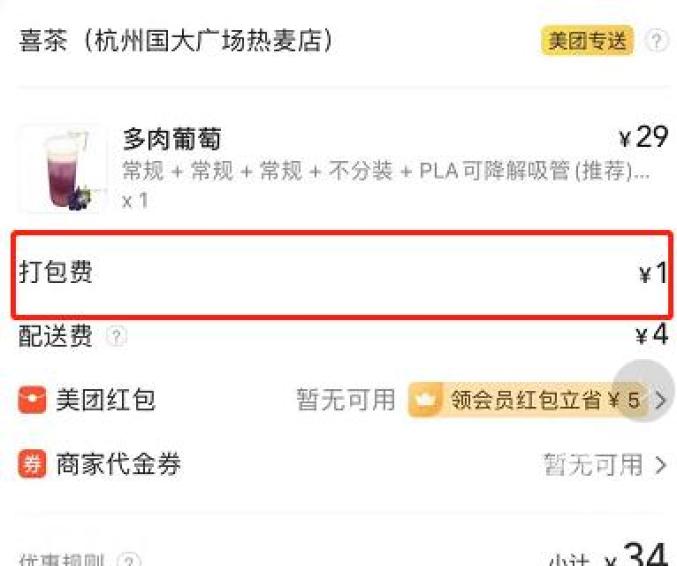Tap the 打包费 row
677x566 pixels.
pos(342,275)
